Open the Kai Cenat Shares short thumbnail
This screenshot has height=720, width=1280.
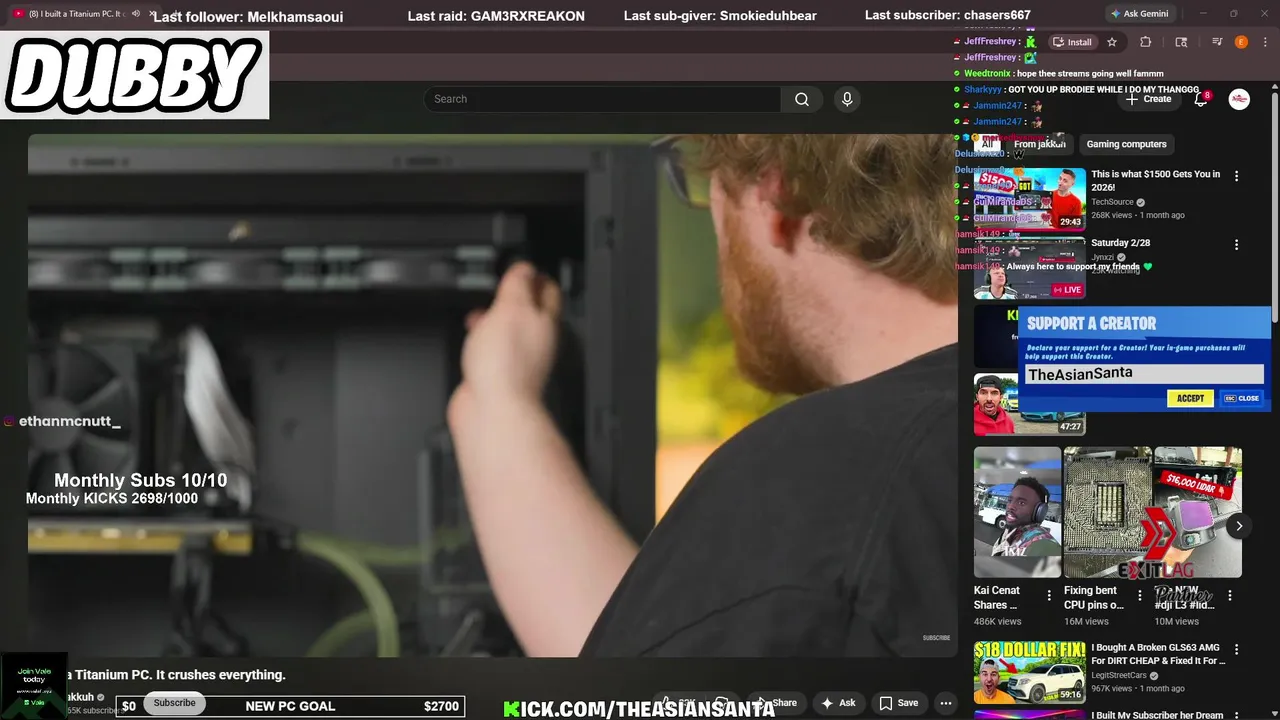tap(1017, 512)
